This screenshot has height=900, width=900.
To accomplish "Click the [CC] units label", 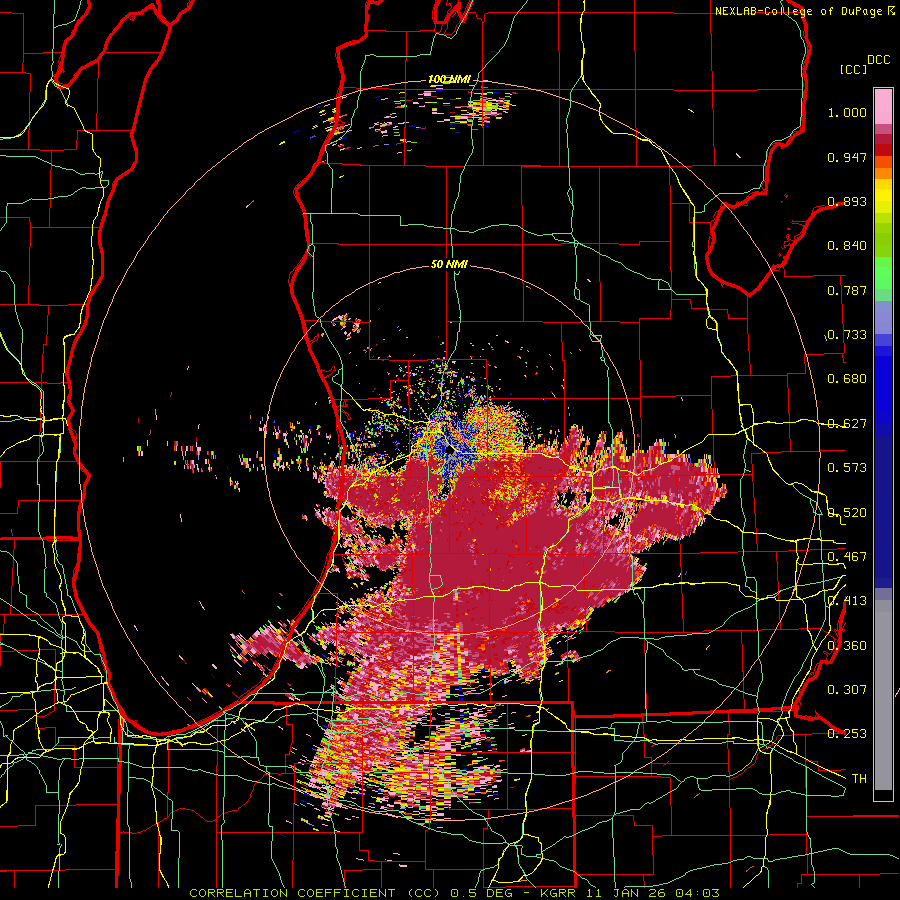I will click(853, 69).
